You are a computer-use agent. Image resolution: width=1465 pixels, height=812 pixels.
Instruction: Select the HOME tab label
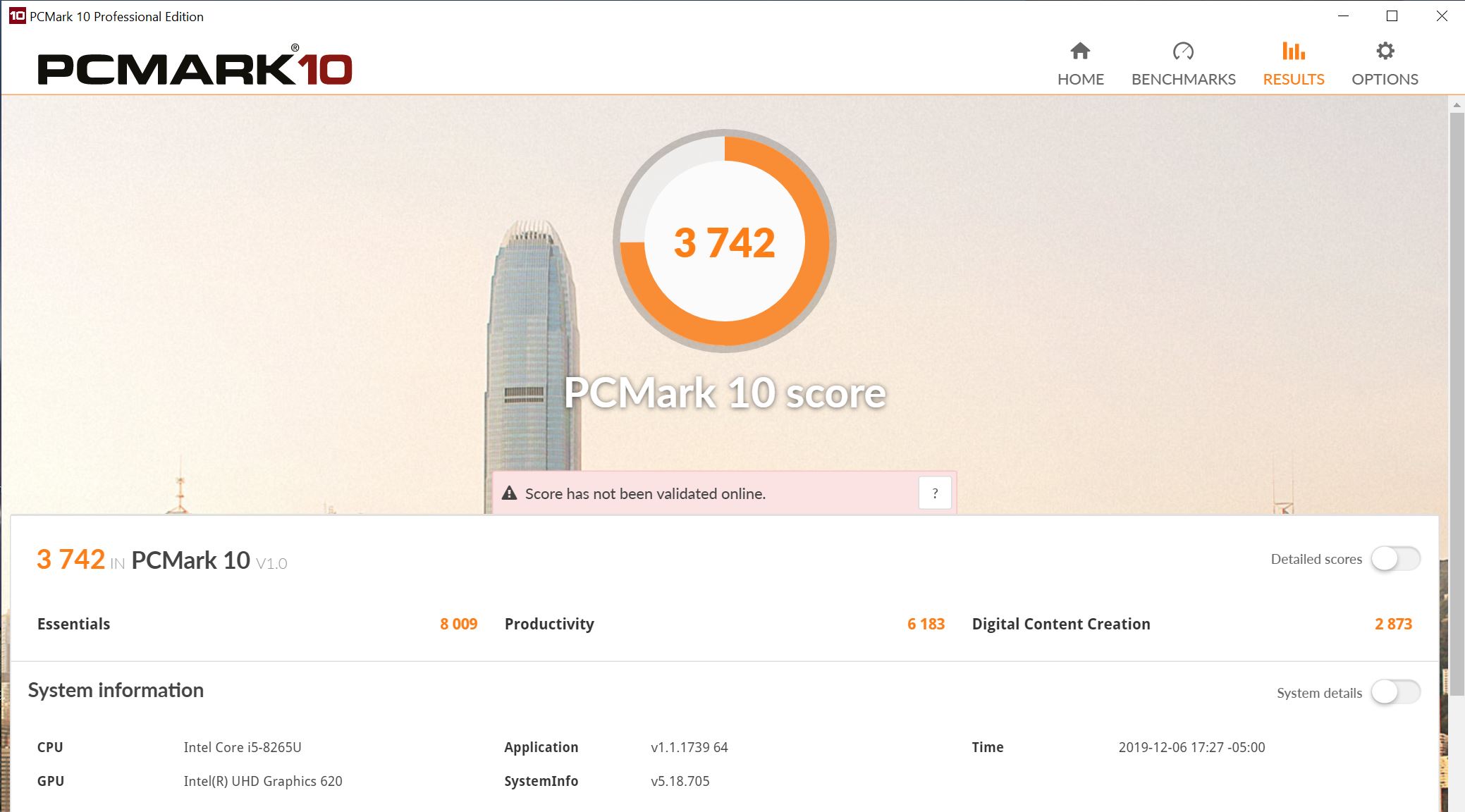point(1080,79)
